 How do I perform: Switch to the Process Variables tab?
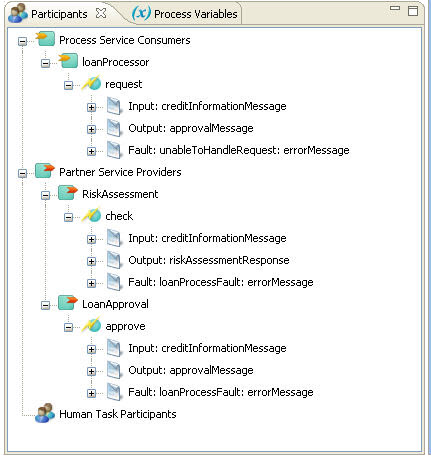(184, 14)
